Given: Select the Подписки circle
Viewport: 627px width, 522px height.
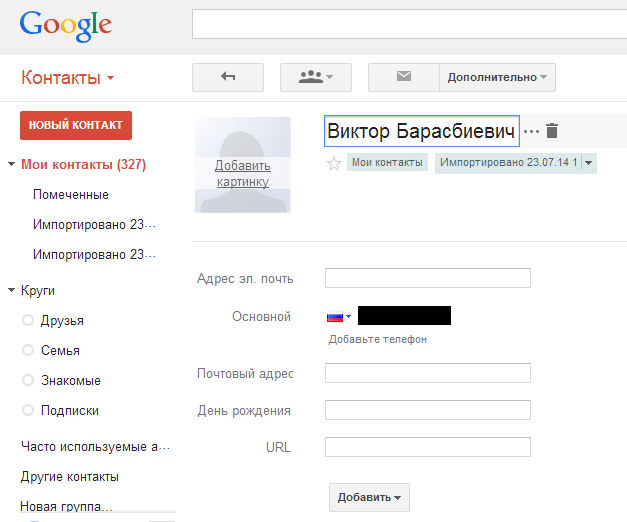Looking at the screenshot, I should [x=28, y=410].
